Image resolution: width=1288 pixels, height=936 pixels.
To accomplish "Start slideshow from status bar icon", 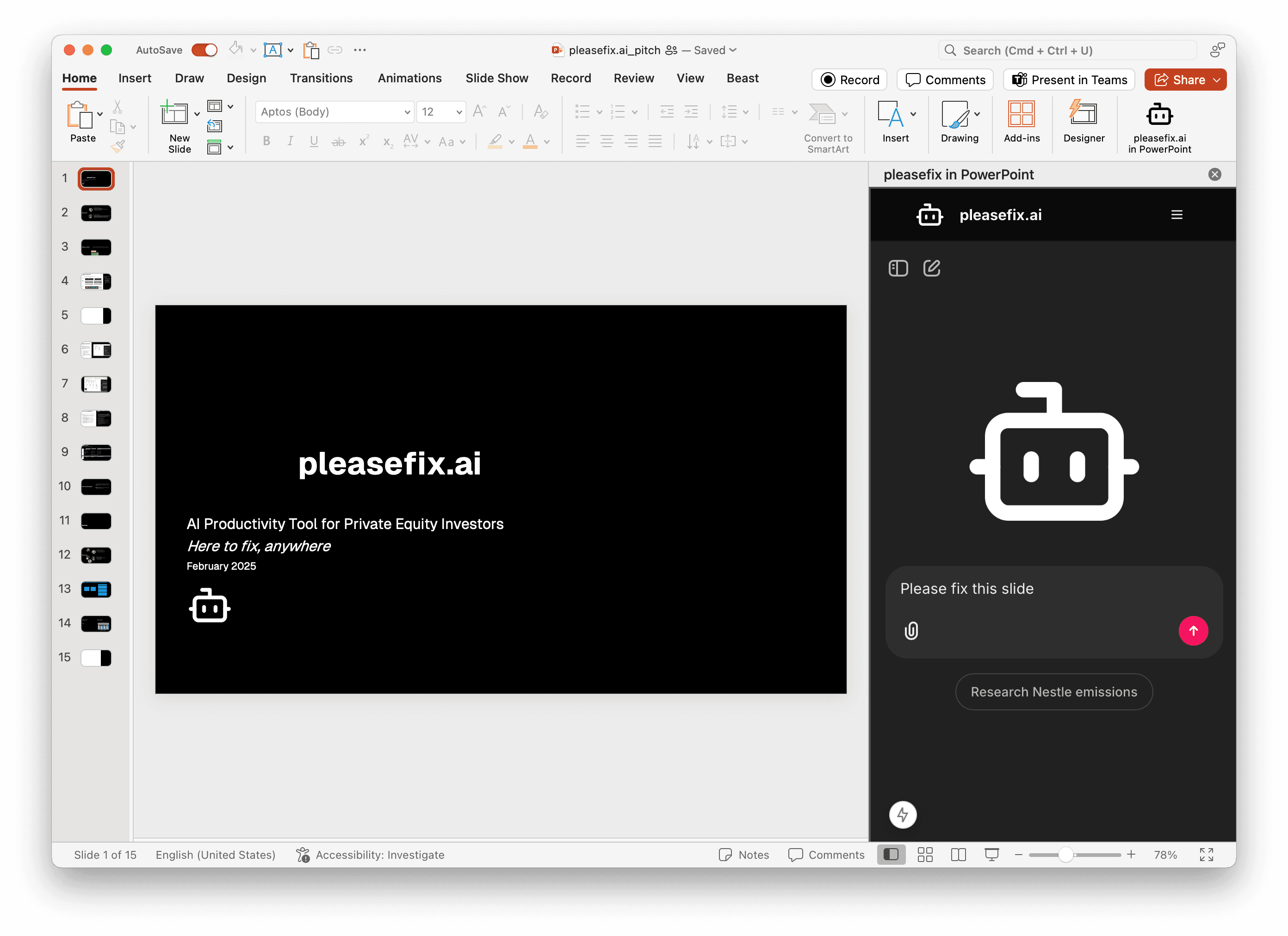I will [x=991, y=855].
